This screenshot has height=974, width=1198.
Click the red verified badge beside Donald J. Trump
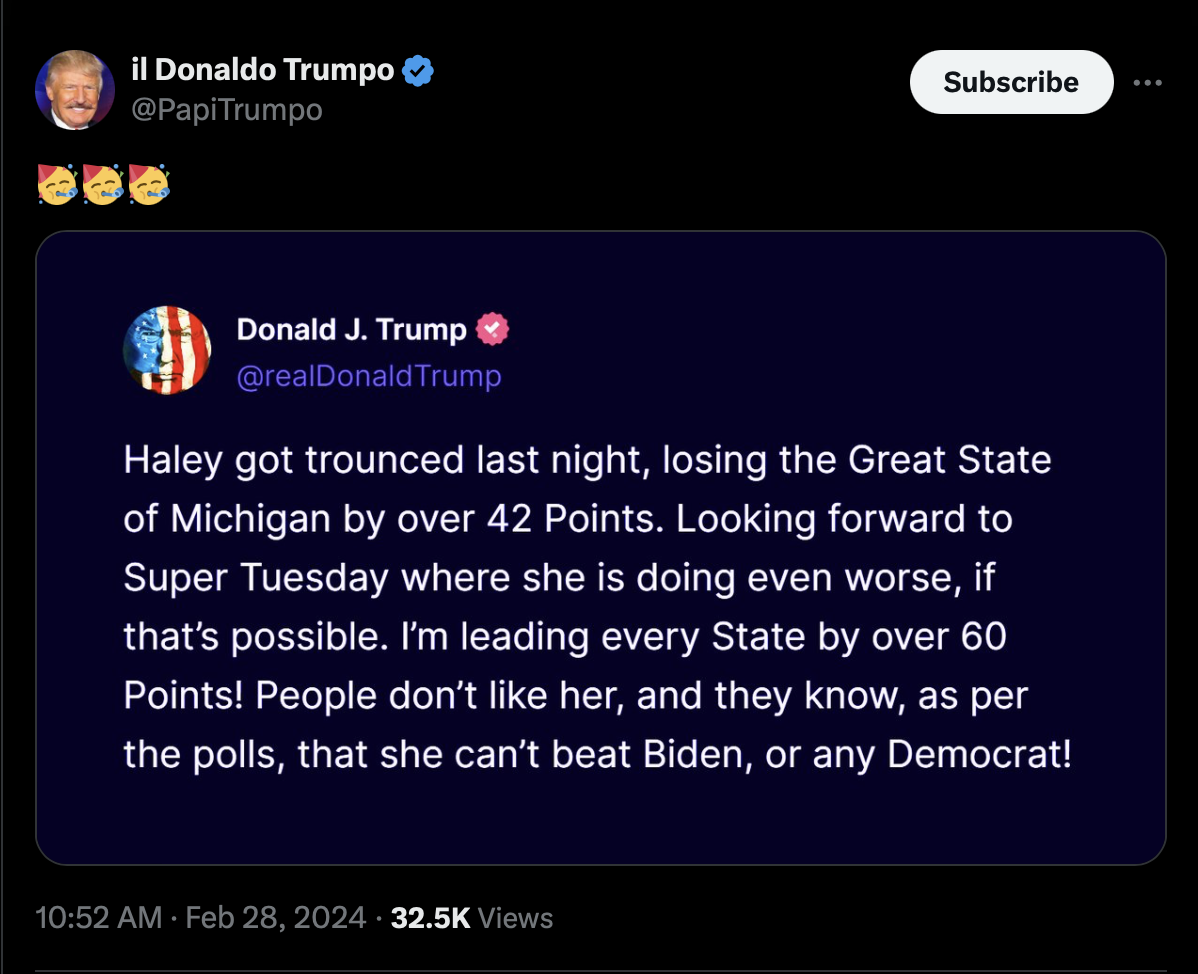[x=493, y=329]
